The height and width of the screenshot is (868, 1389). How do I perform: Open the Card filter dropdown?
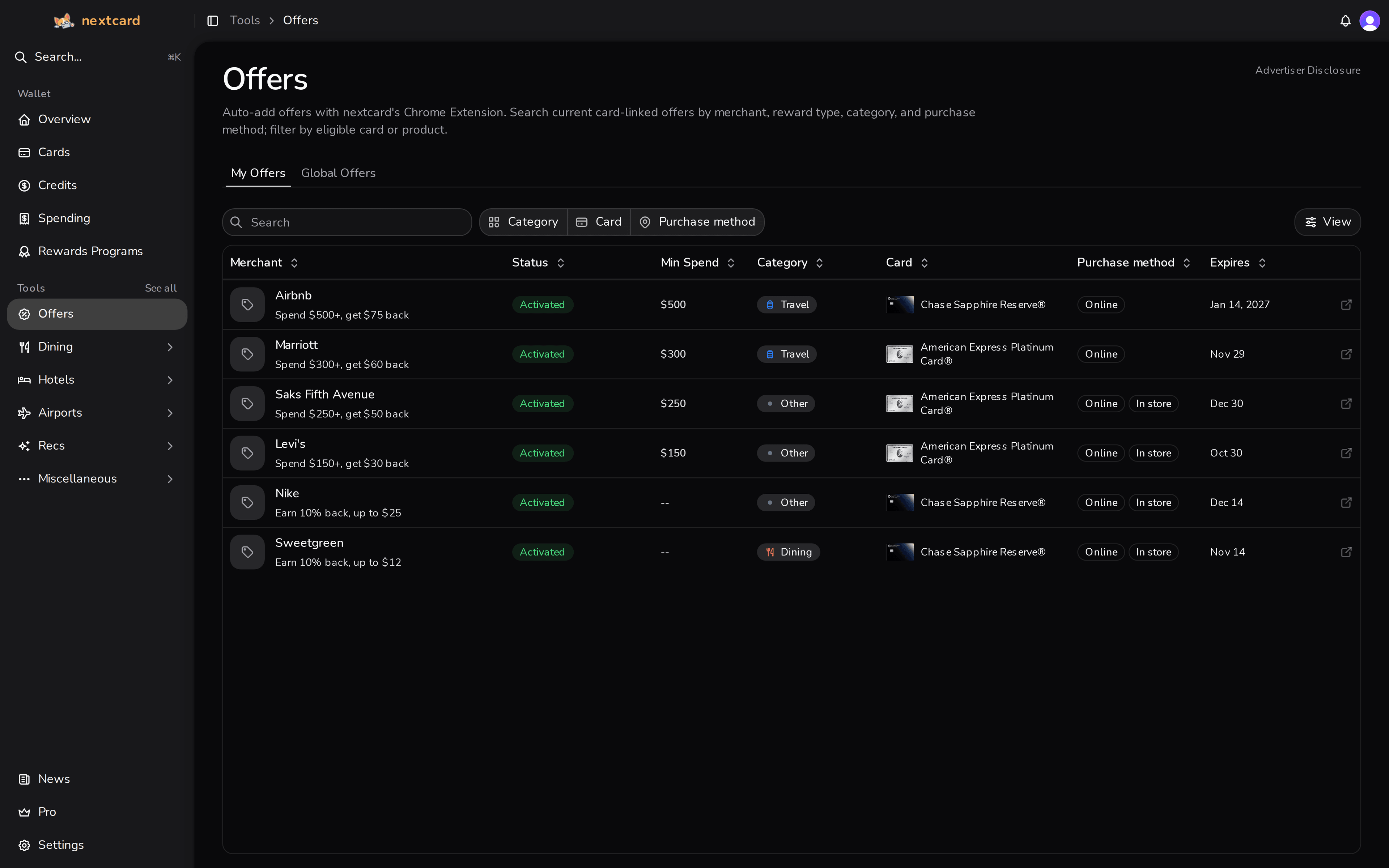click(x=599, y=222)
